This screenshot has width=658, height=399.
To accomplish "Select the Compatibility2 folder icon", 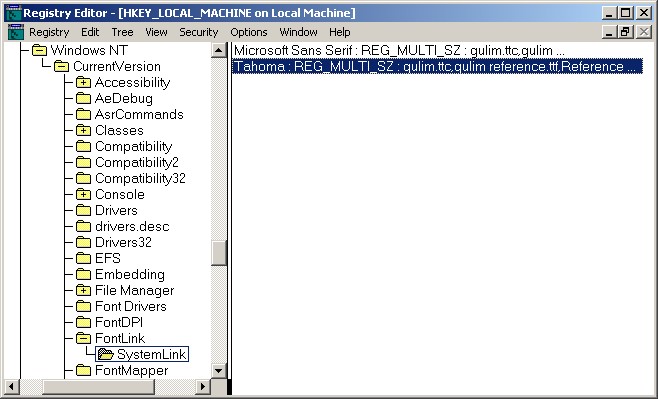I will click(83, 162).
